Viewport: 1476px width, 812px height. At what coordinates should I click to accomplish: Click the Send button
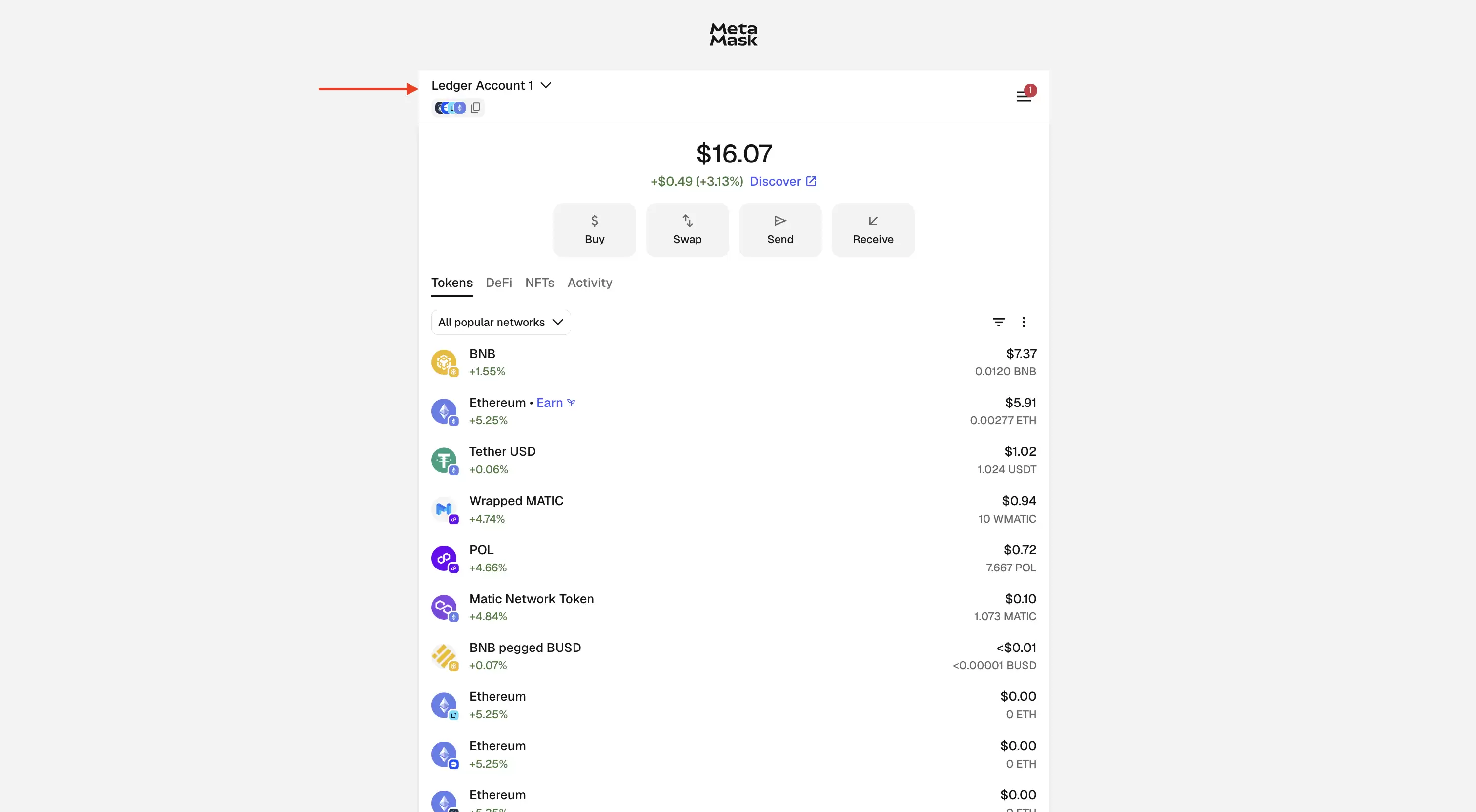coord(780,230)
